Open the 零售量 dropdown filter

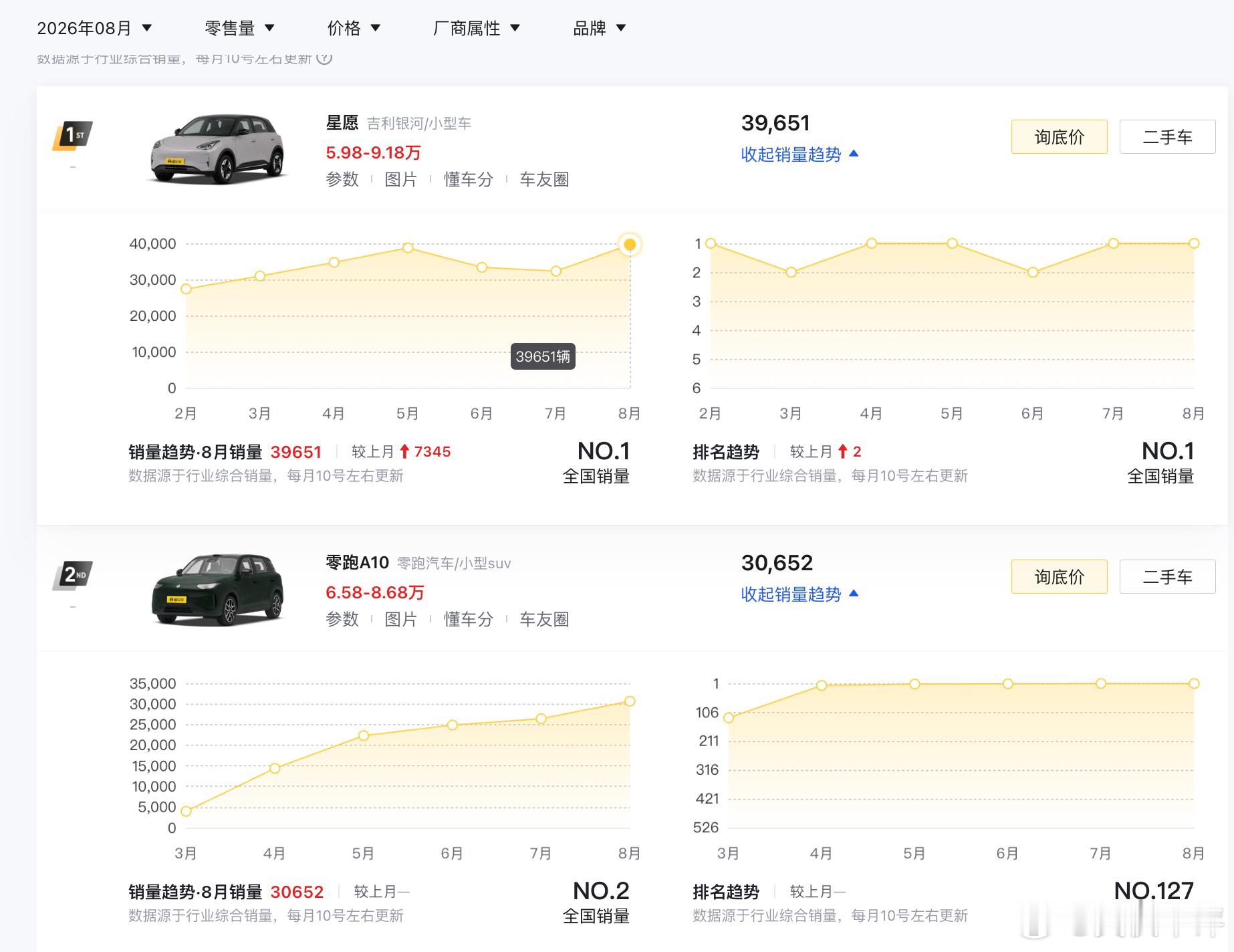(x=239, y=28)
